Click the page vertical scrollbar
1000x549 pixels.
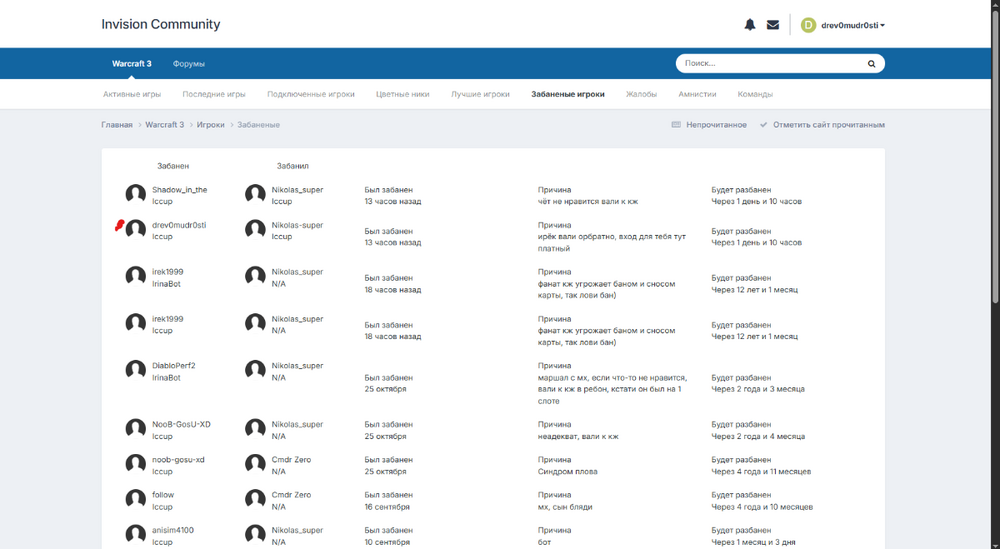pos(995,150)
